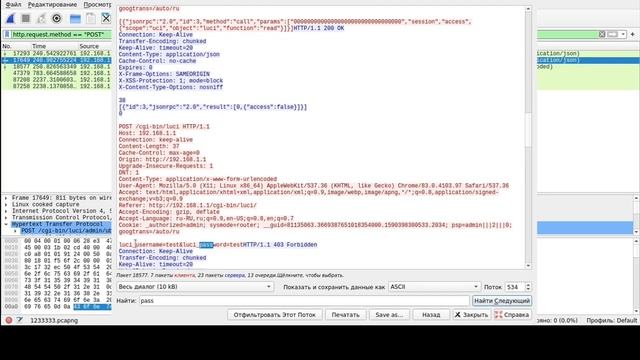Click the Печатать button
This screenshot has width=640, height=360.
point(345,315)
